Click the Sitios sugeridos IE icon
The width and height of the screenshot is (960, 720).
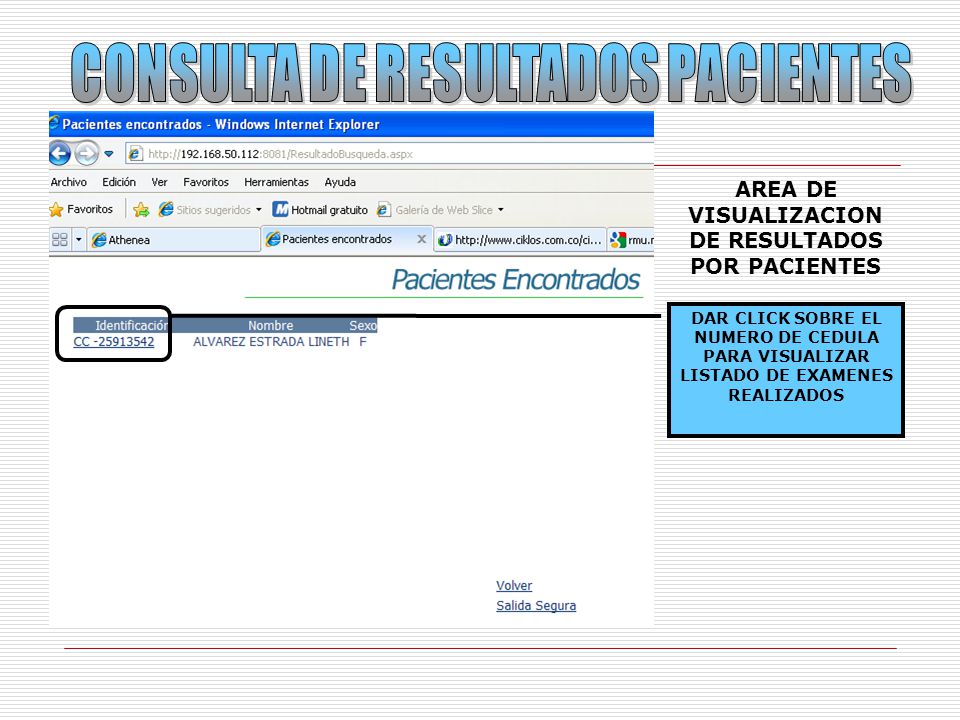pos(166,209)
